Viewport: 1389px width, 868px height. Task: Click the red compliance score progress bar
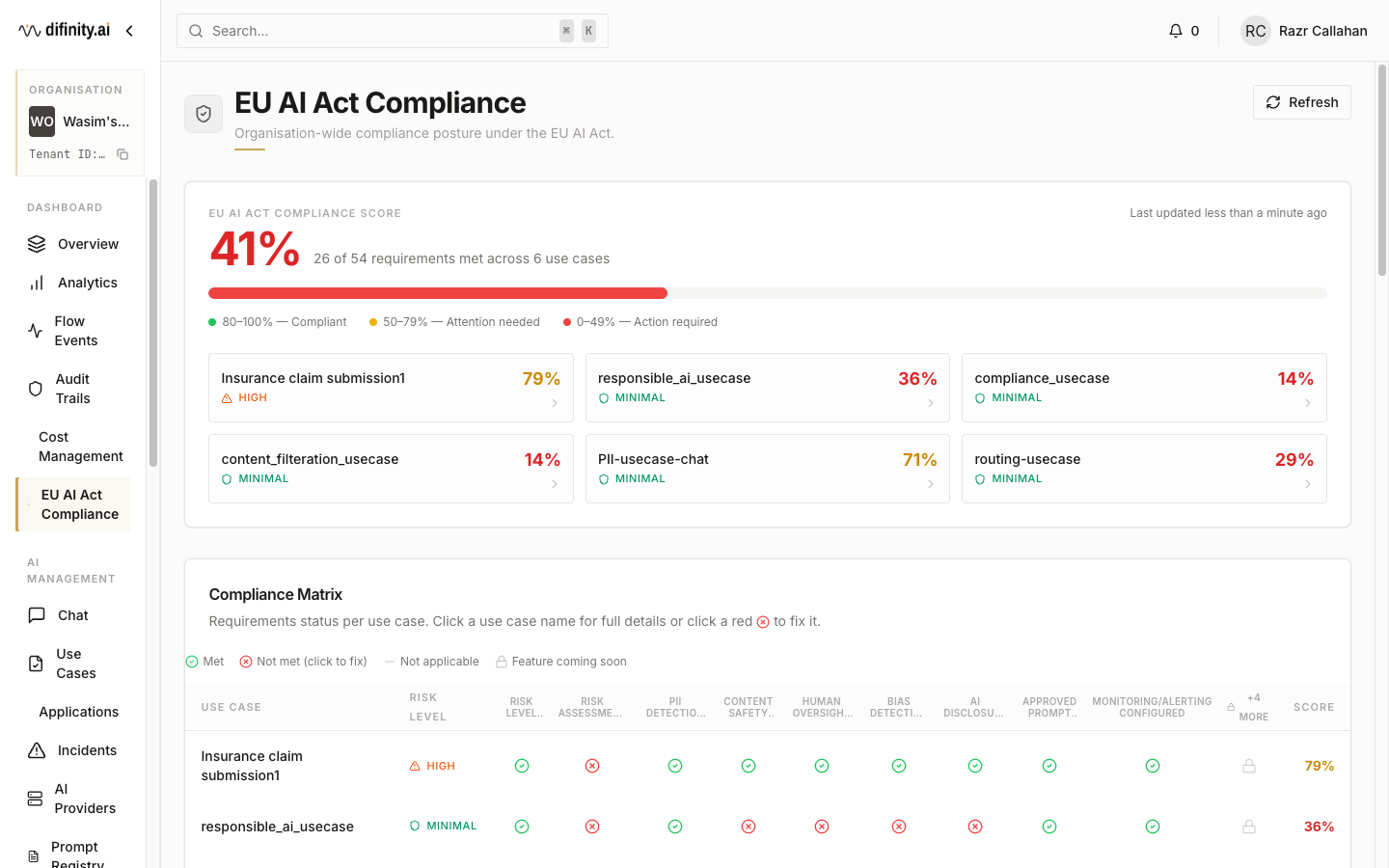coord(438,293)
